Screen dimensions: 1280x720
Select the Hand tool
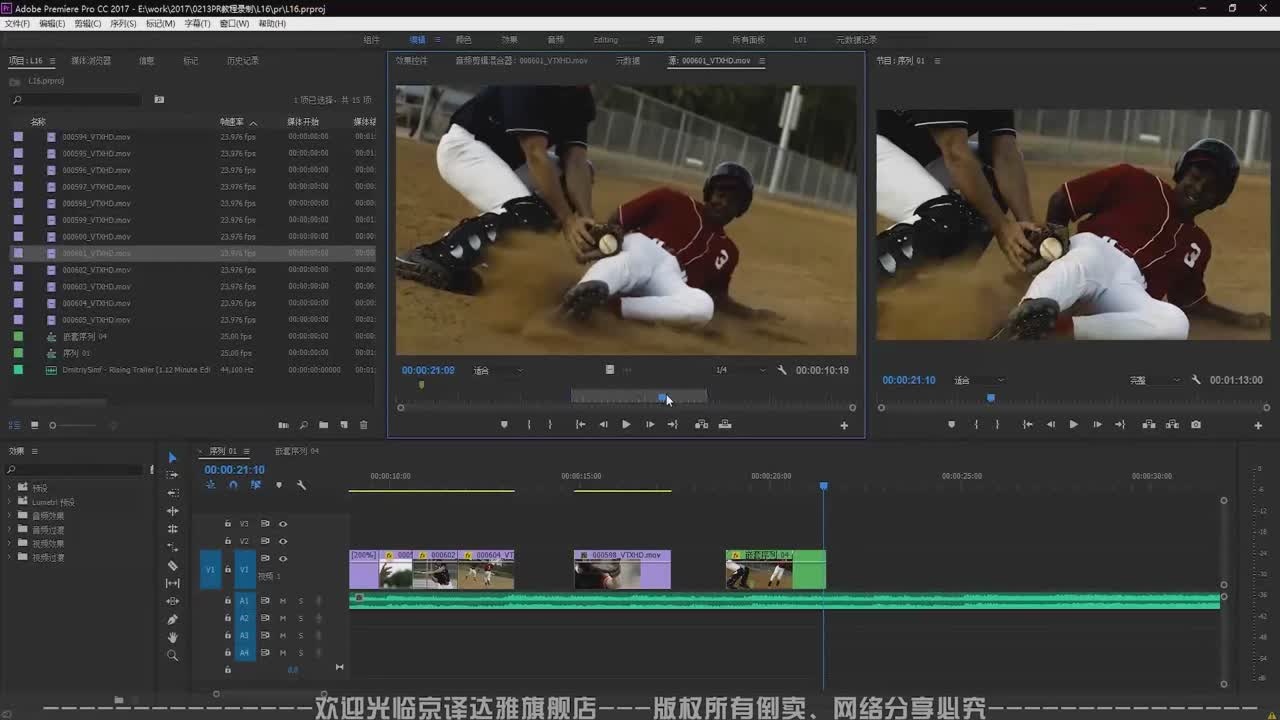[x=172, y=637]
